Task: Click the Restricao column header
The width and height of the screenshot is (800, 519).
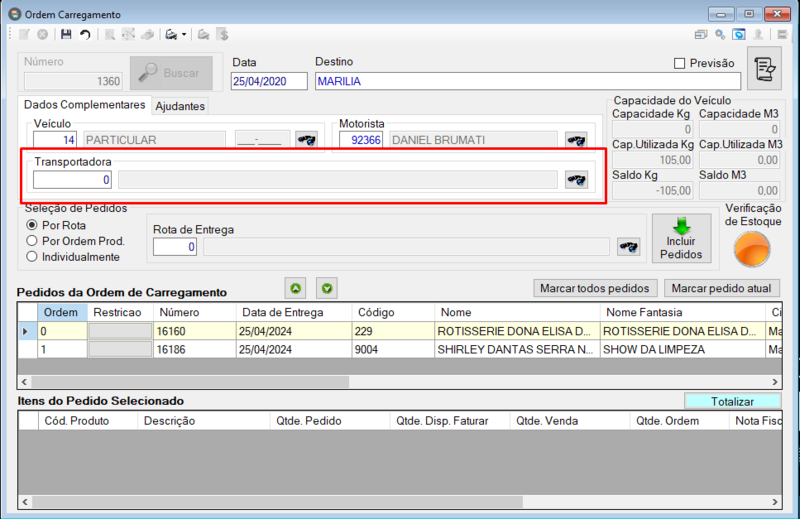Action: coord(120,312)
